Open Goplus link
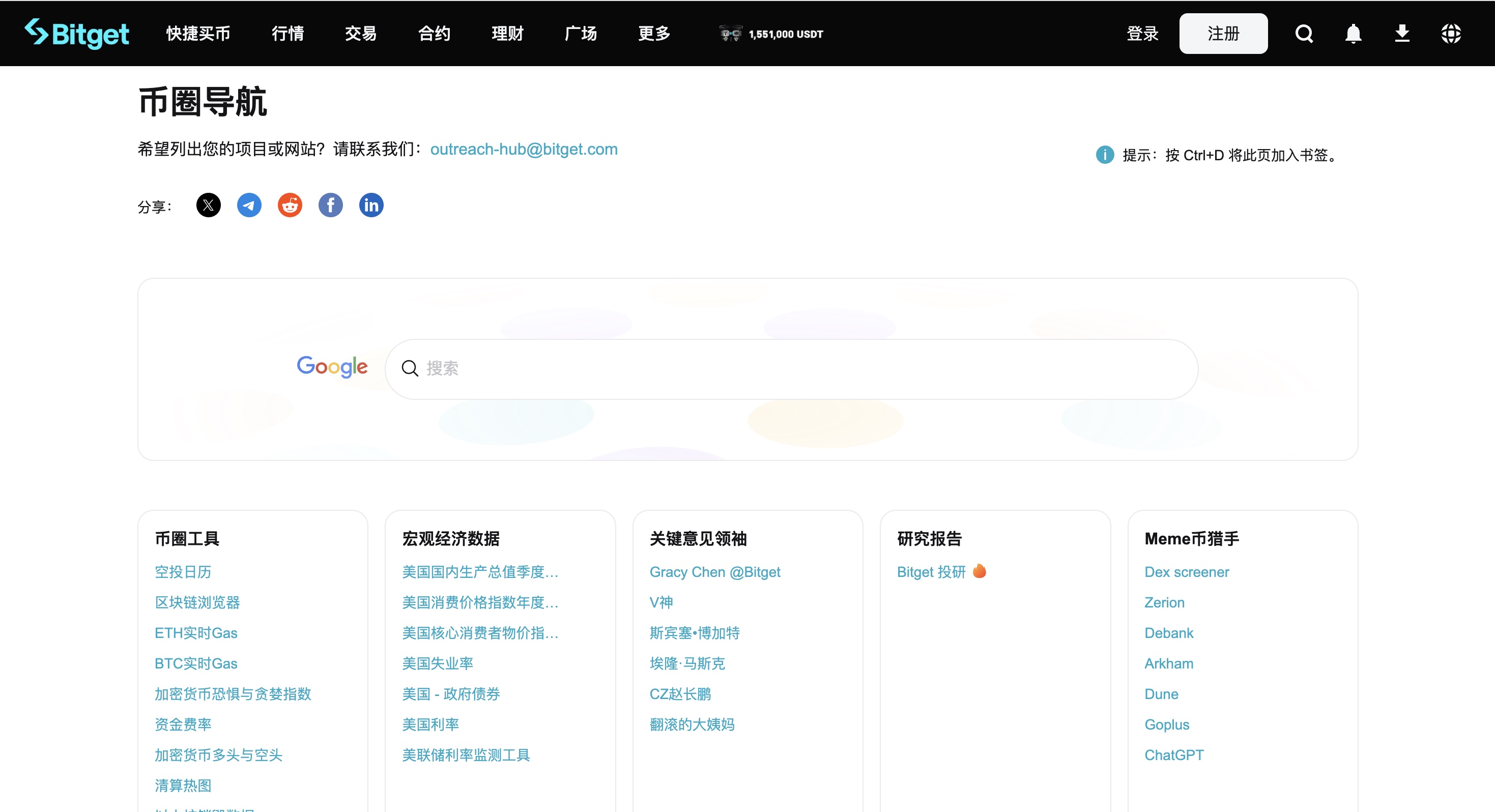The height and width of the screenshot is (812, 1495). coord(1166,724)
